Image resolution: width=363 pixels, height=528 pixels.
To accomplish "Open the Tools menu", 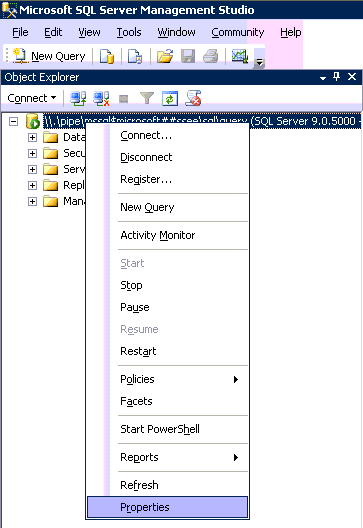I will (x=129, y=32).
